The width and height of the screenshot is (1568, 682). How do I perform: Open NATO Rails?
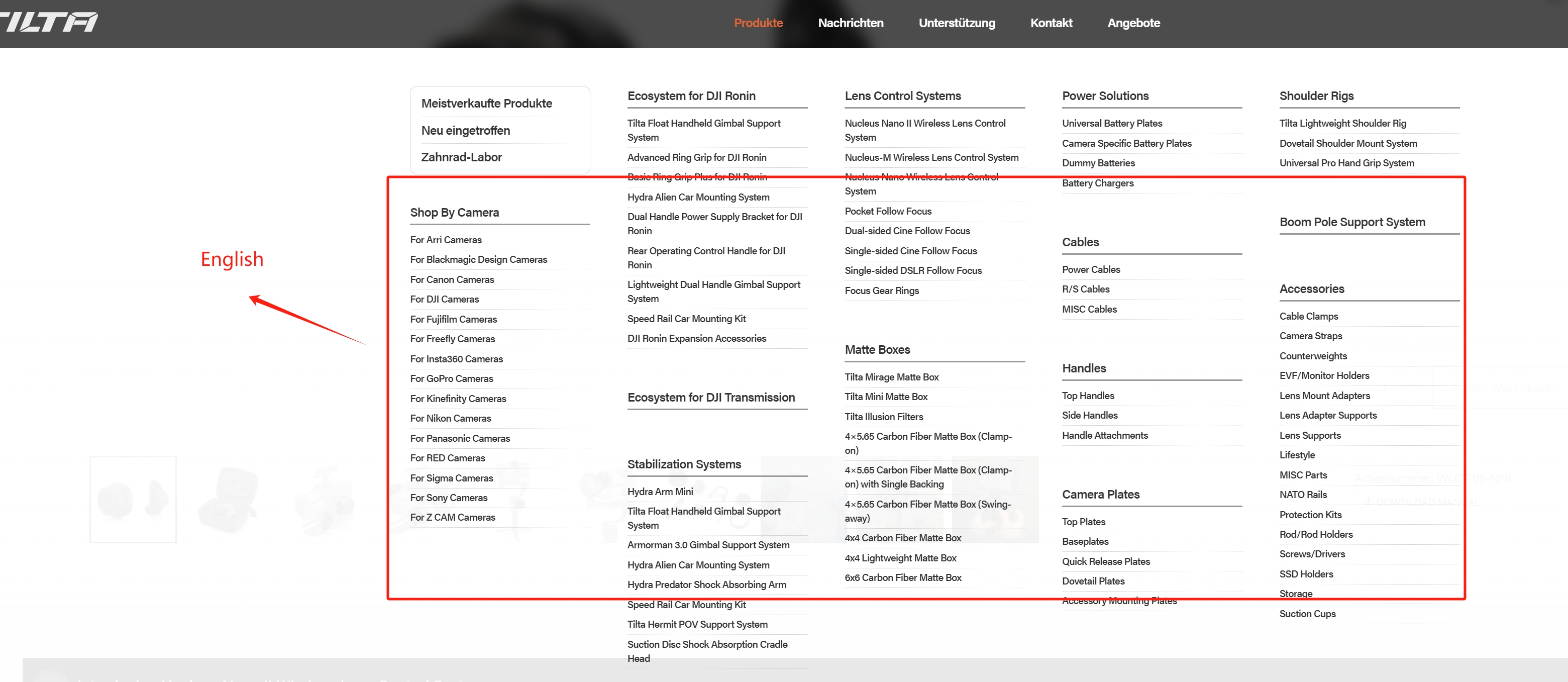point(1303,495)
